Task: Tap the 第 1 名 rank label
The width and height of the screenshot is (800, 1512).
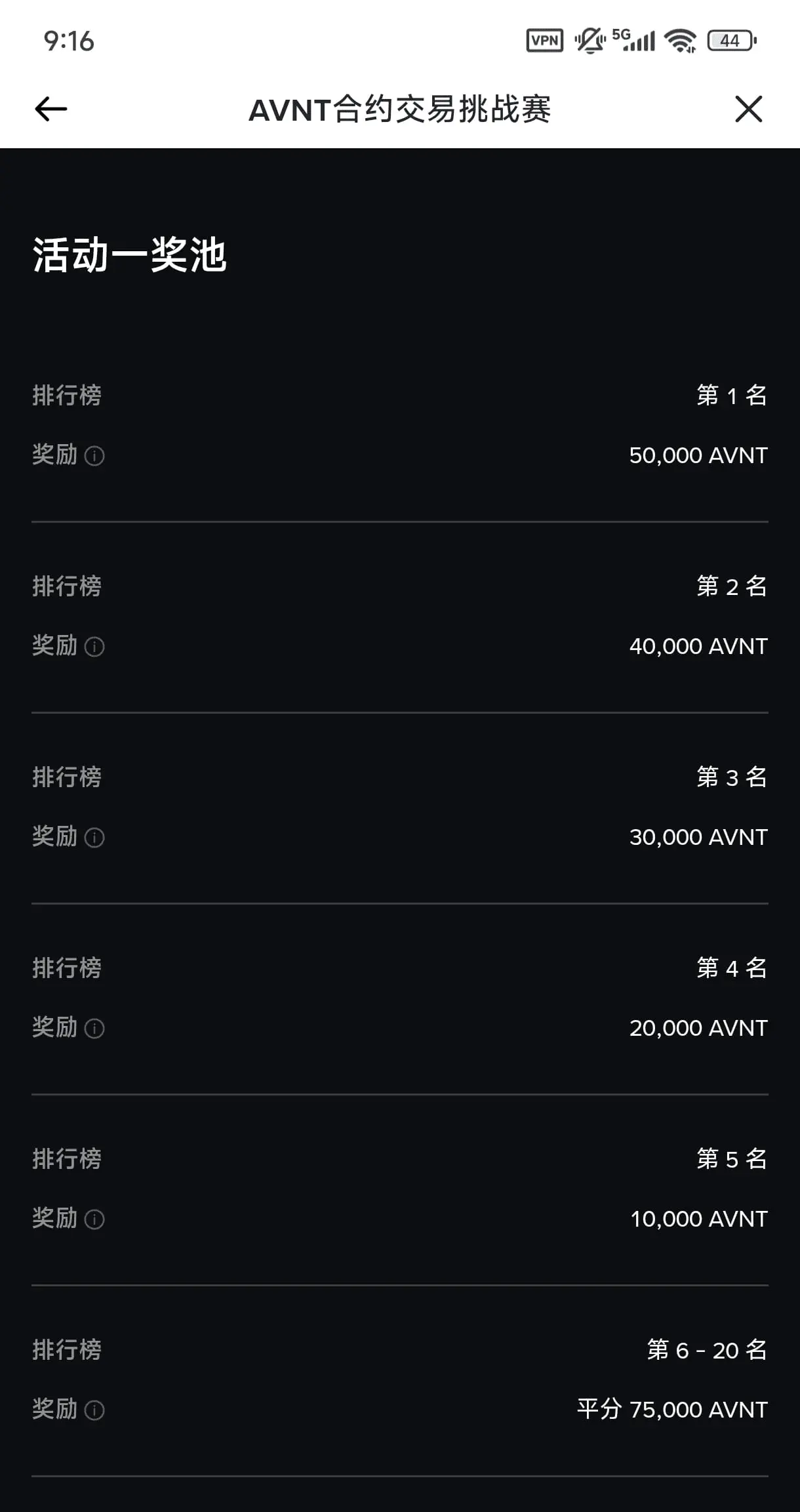Action: 732,396
